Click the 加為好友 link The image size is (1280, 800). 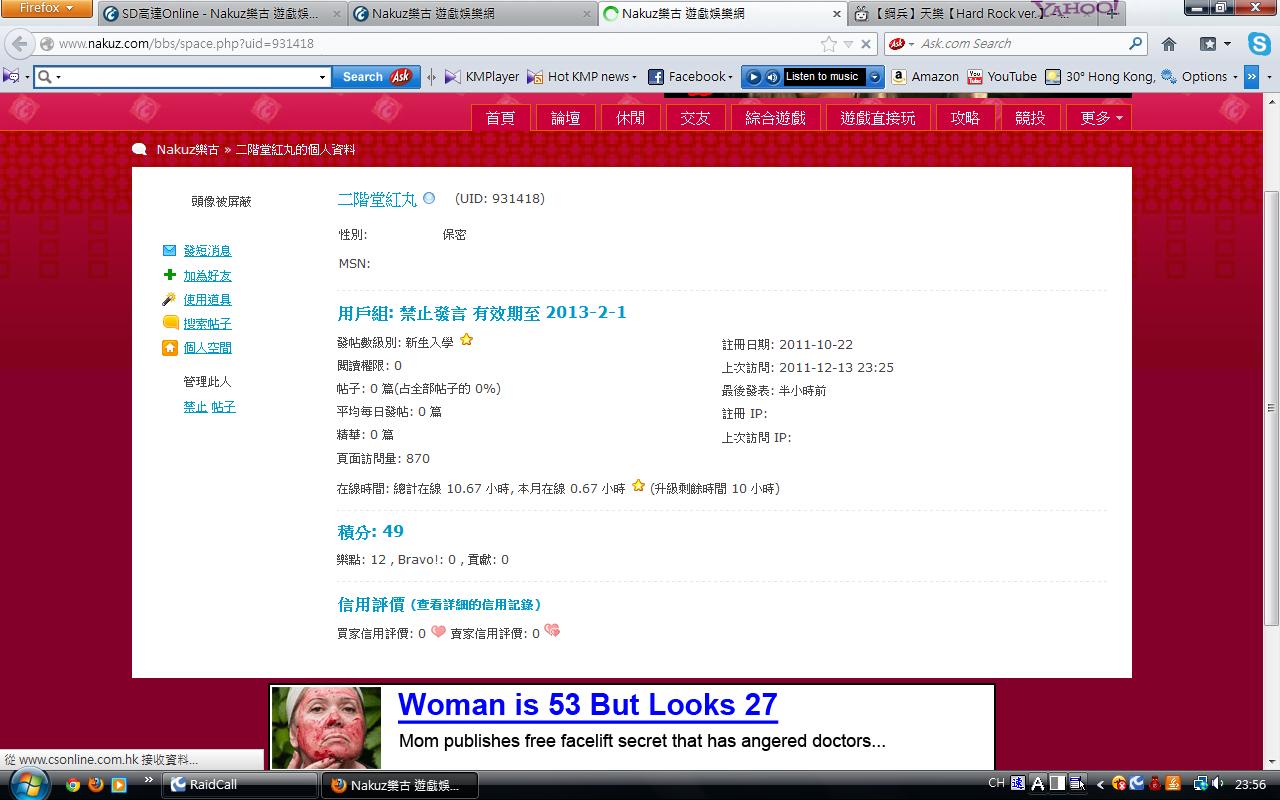[x=207, y=276]
